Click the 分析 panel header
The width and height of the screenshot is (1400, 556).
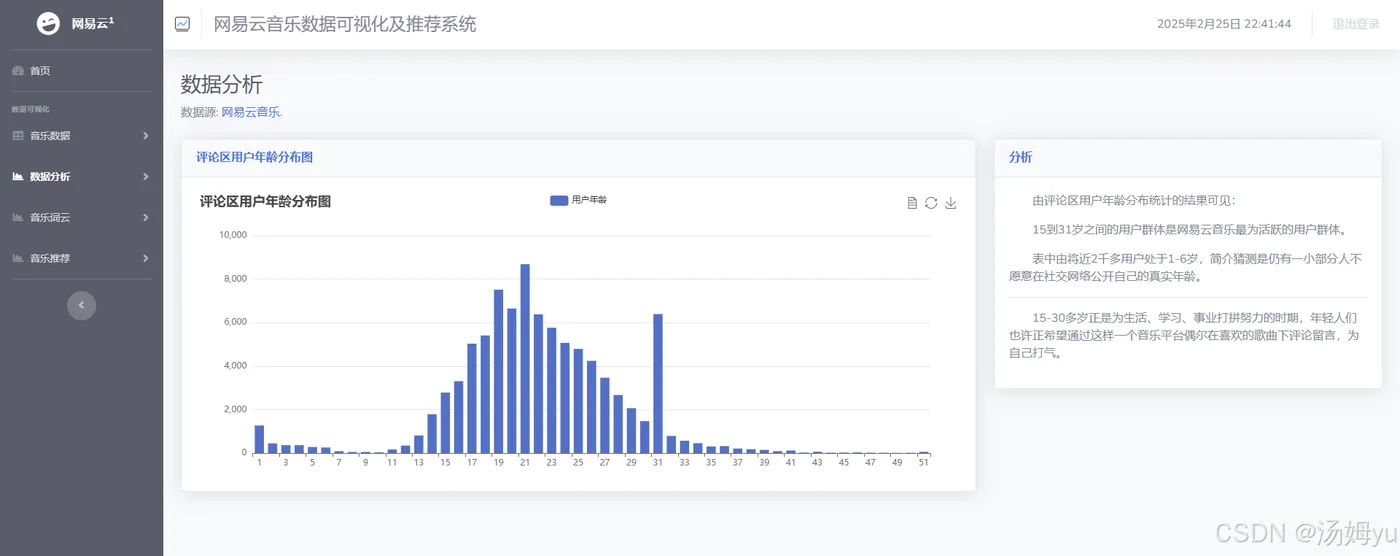[x=1188, y=158]
